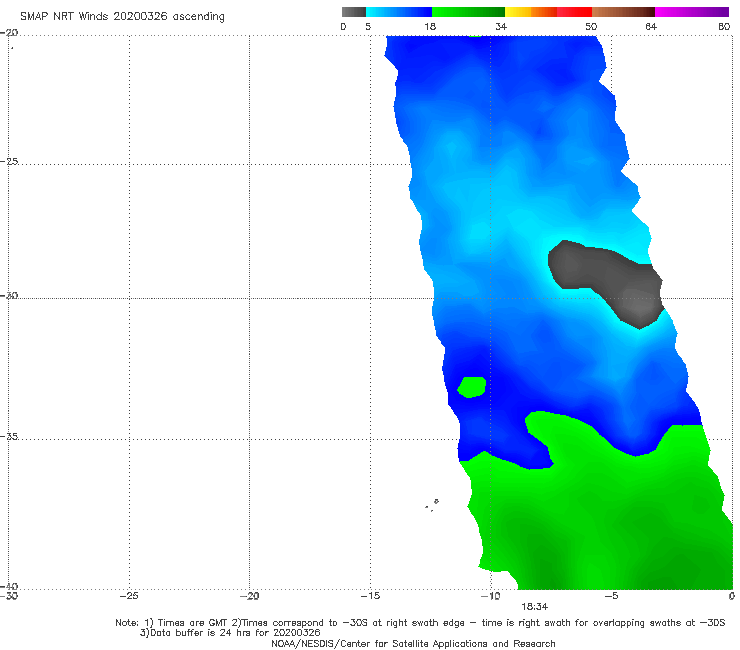
Task: Click the swath time label '18:34'
Action: click(534, 607)
